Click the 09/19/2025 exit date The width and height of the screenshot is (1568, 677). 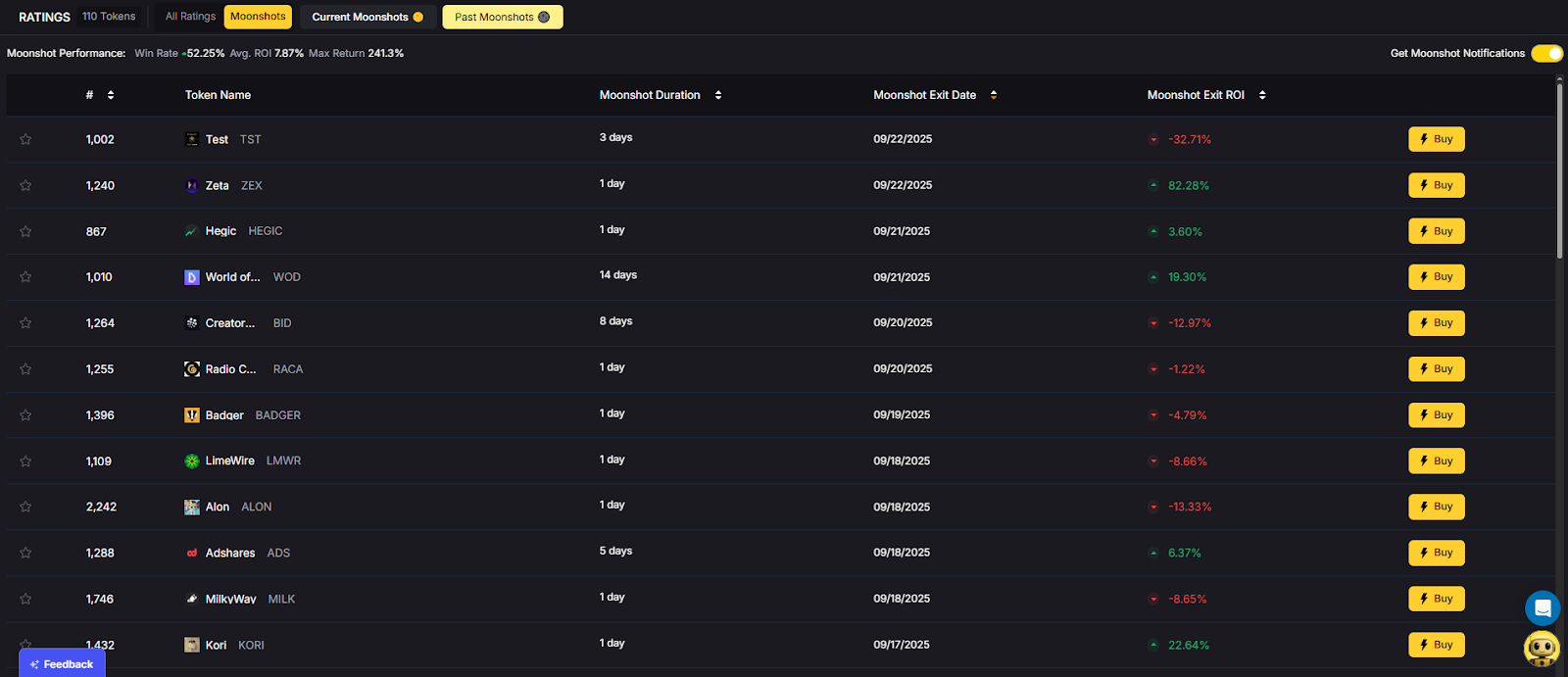click(902, 415)
